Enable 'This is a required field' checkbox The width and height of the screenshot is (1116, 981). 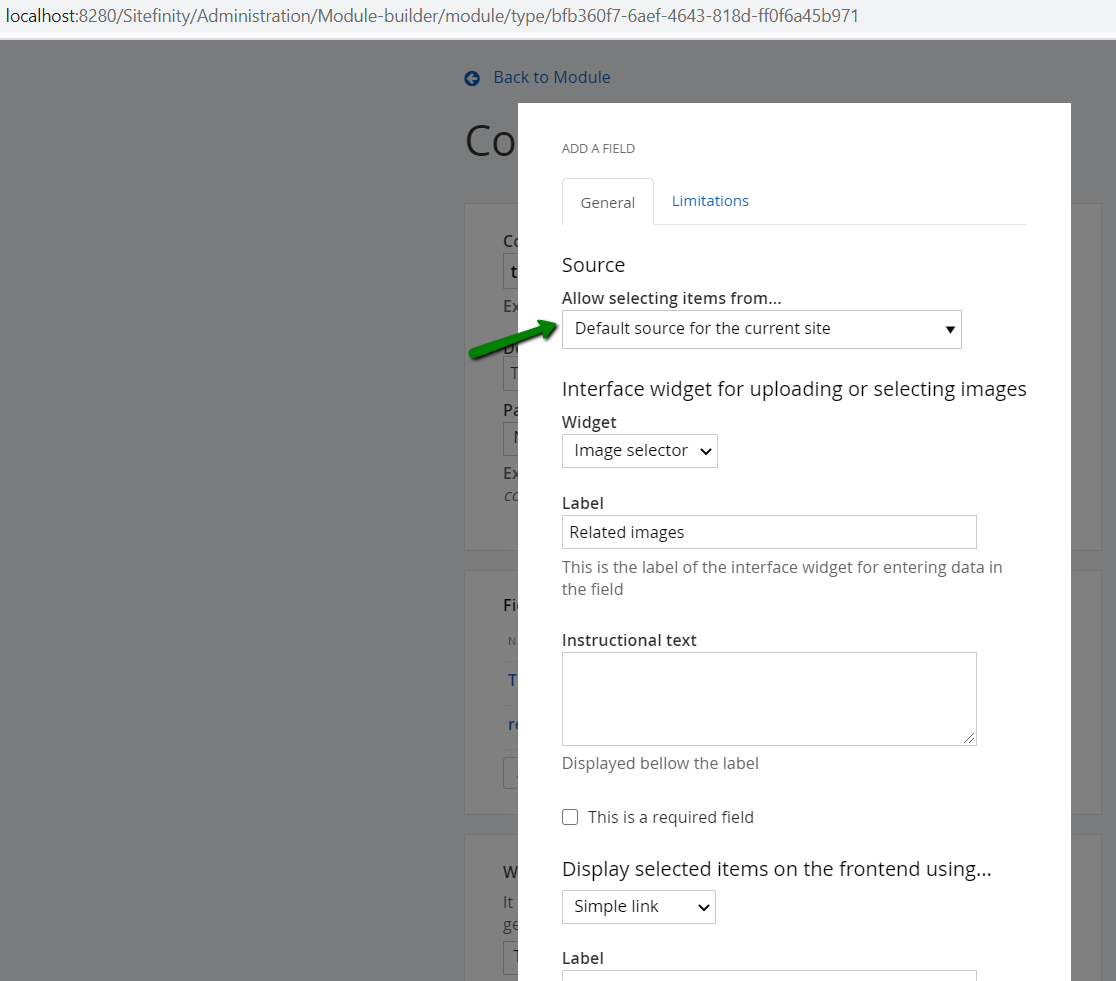570,817
